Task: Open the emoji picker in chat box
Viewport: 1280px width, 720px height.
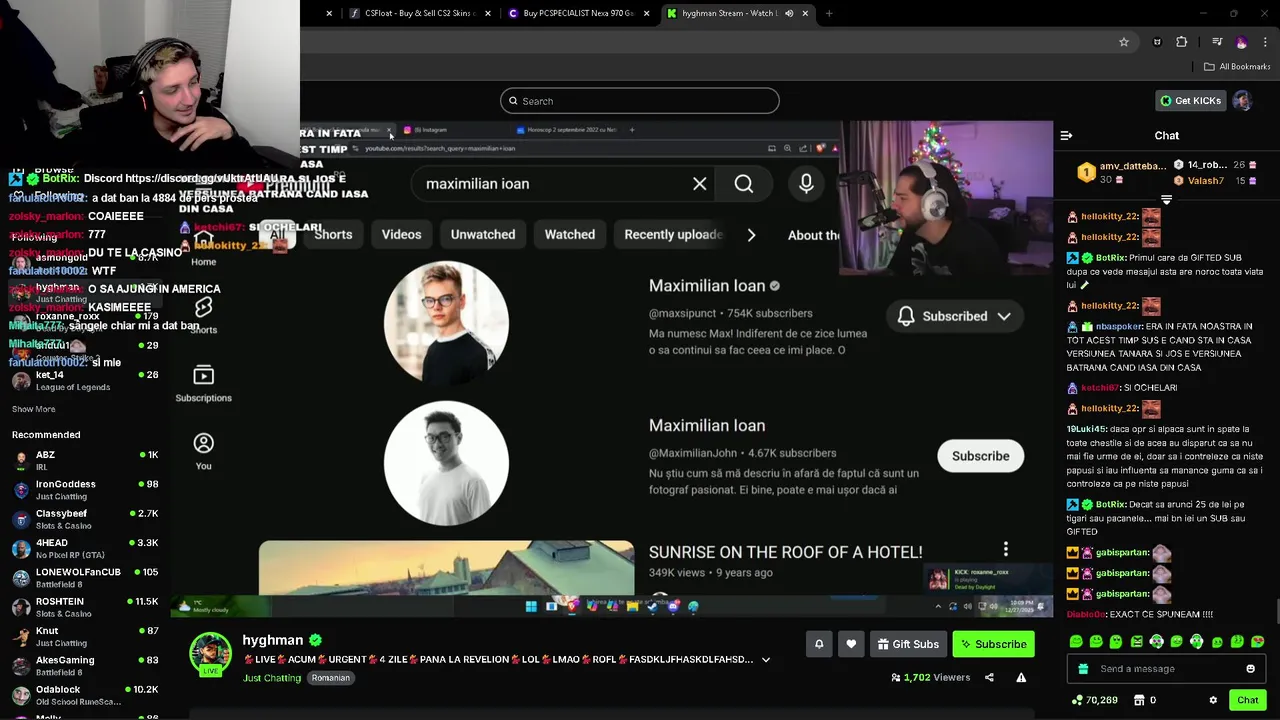Action: tap(1250, 669)
